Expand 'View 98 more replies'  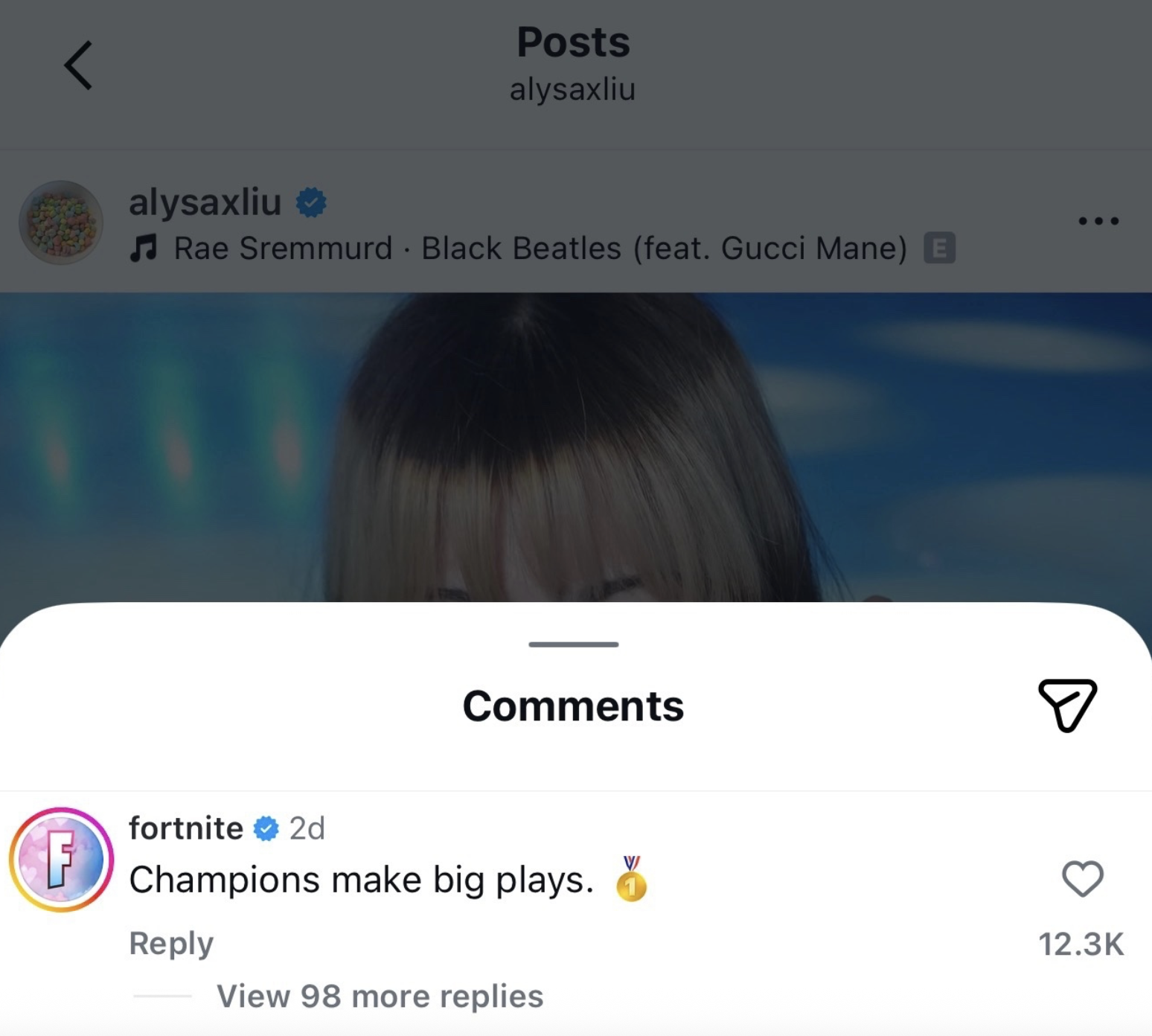click(x=380, y=996)
